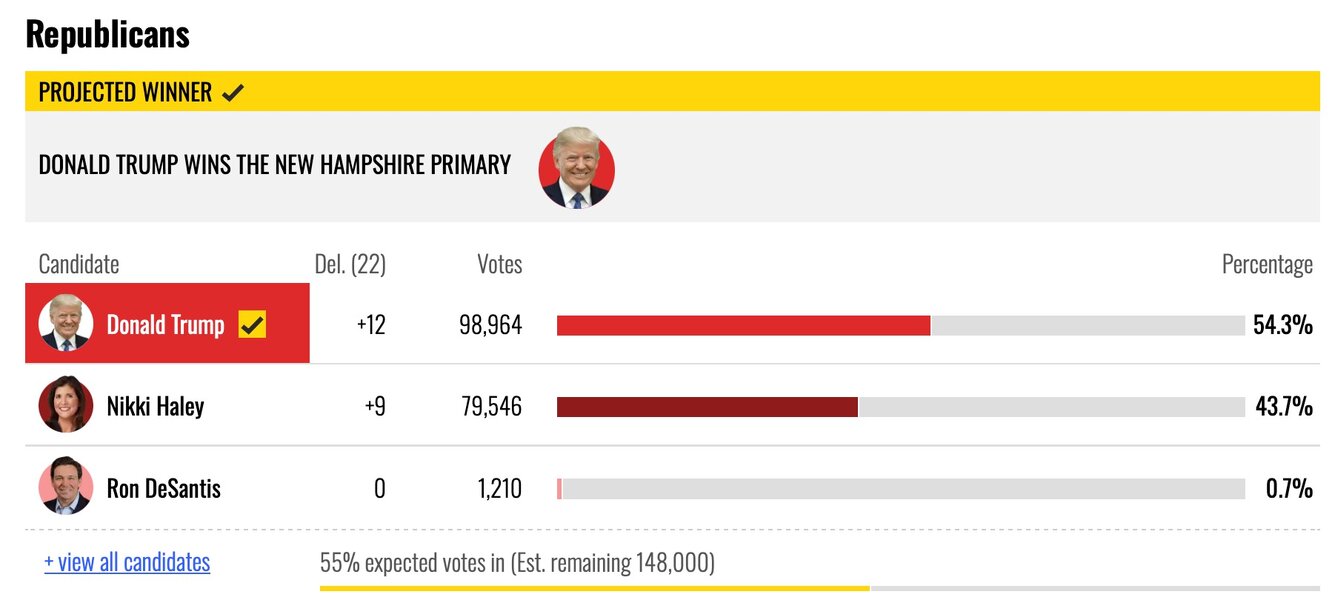
Task: Select the Donald Trump candidate name
Action: point(165,325)
